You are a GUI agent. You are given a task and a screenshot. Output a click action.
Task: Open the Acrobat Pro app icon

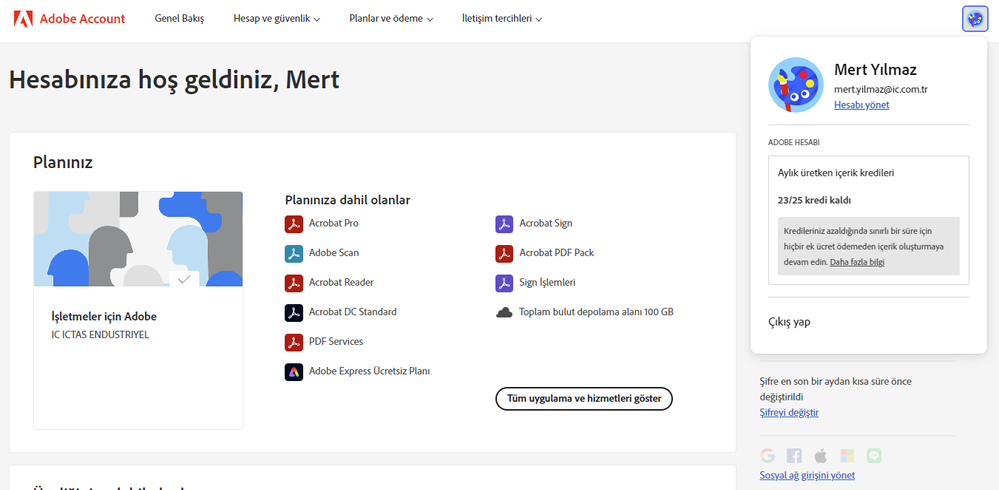coord(294,224)
